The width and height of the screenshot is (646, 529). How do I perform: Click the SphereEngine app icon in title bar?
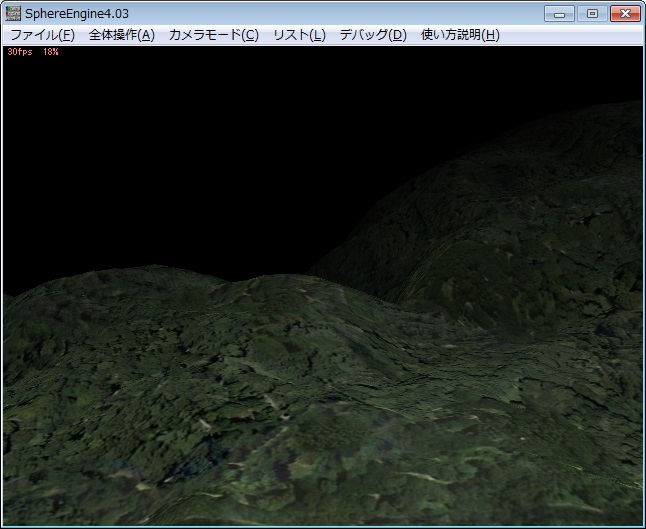pyautogui.click(x=13, y=14)
